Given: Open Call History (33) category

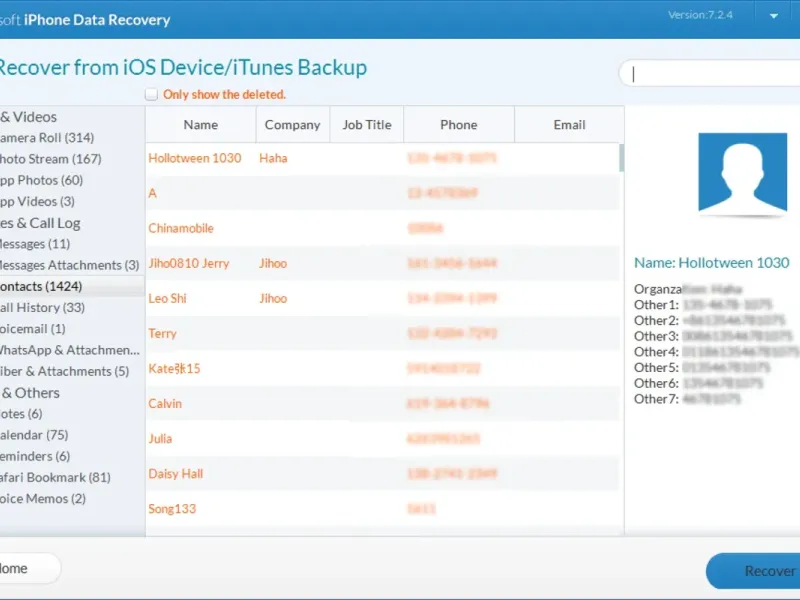Looking at the screenshot, I should [x=42, y=308].
